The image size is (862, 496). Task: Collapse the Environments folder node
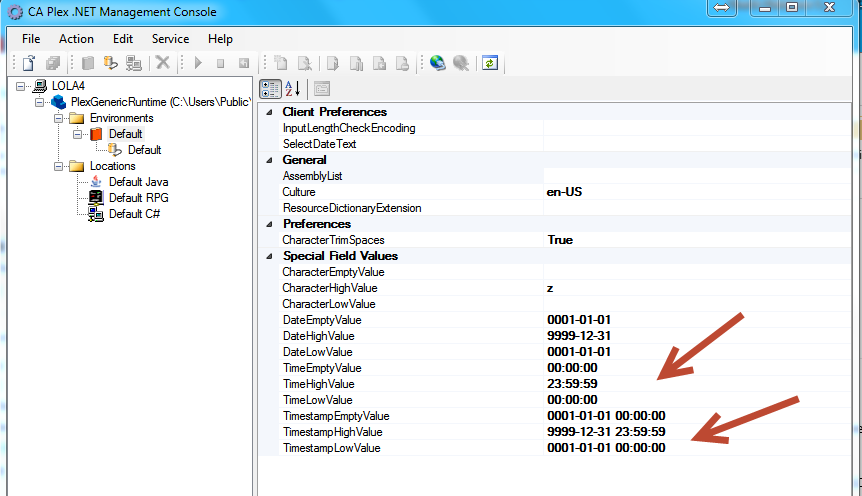(x=58, y=118)
